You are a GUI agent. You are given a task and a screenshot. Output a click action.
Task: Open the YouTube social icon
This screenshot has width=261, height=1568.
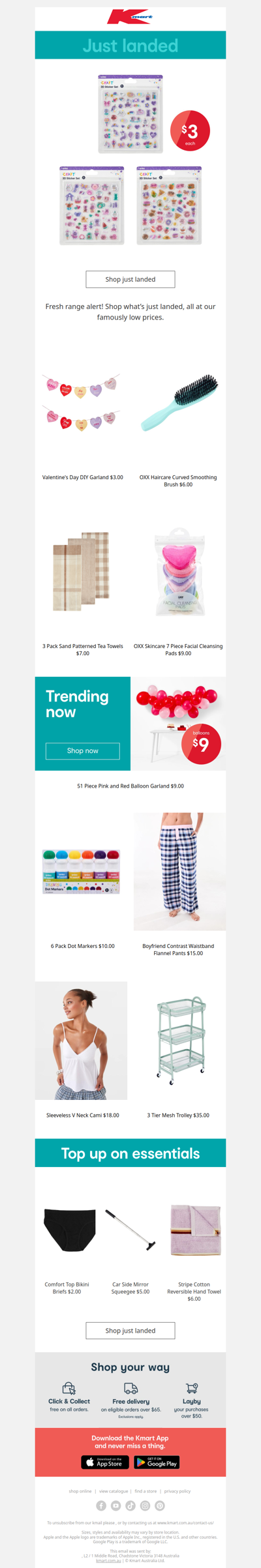(115, 1505)
